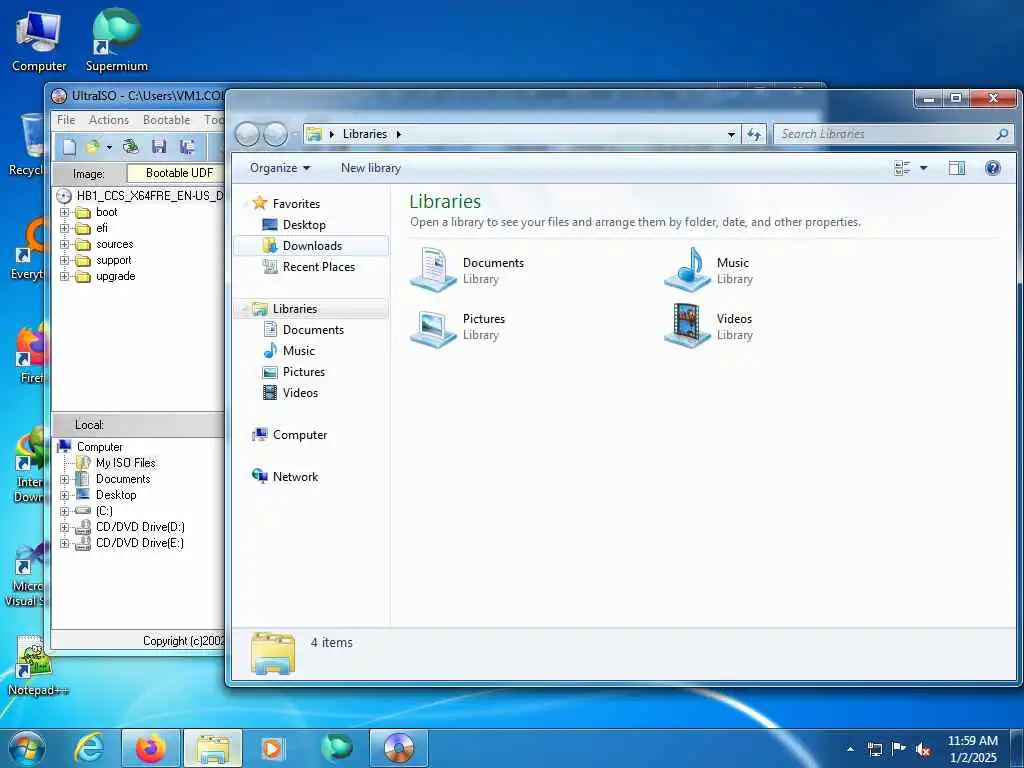Open Windows Media Player from the taskbar
The width and height of the screenshot is (1024, 768).
pyautogui.click(x=272, y=748)
